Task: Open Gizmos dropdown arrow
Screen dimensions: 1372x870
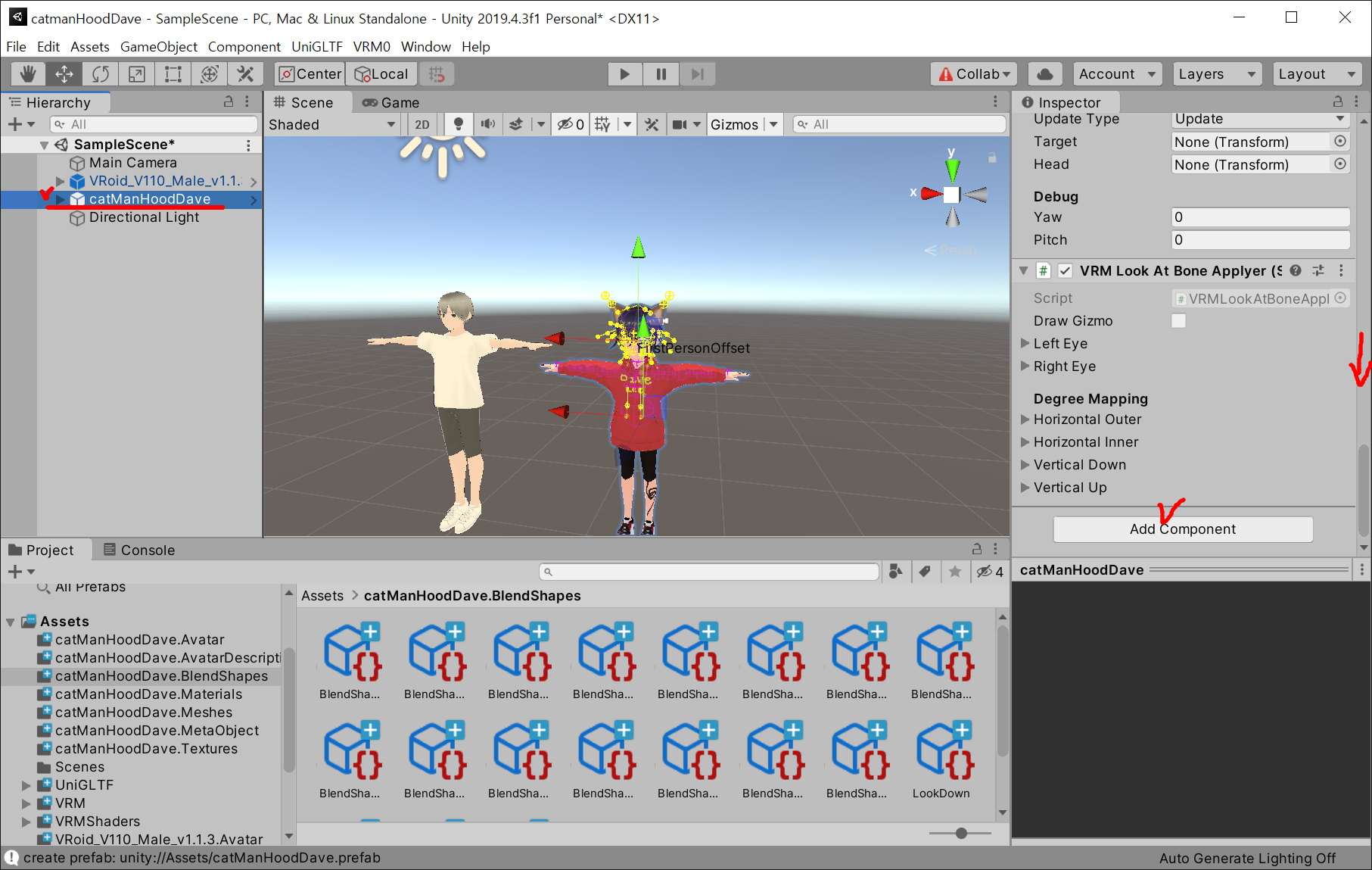Action: click(773, 124)
